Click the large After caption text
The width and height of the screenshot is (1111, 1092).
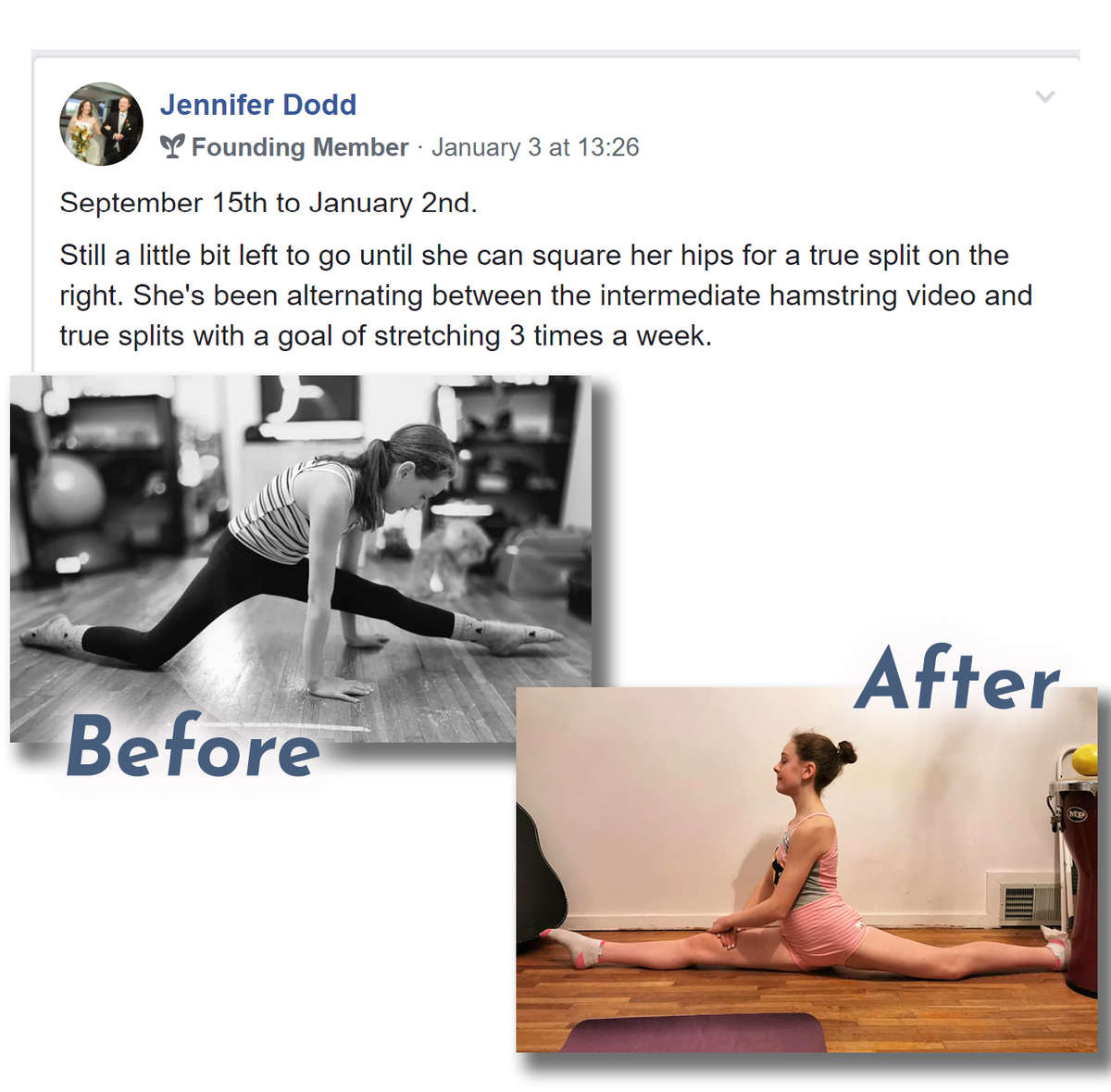coord(957,679)
